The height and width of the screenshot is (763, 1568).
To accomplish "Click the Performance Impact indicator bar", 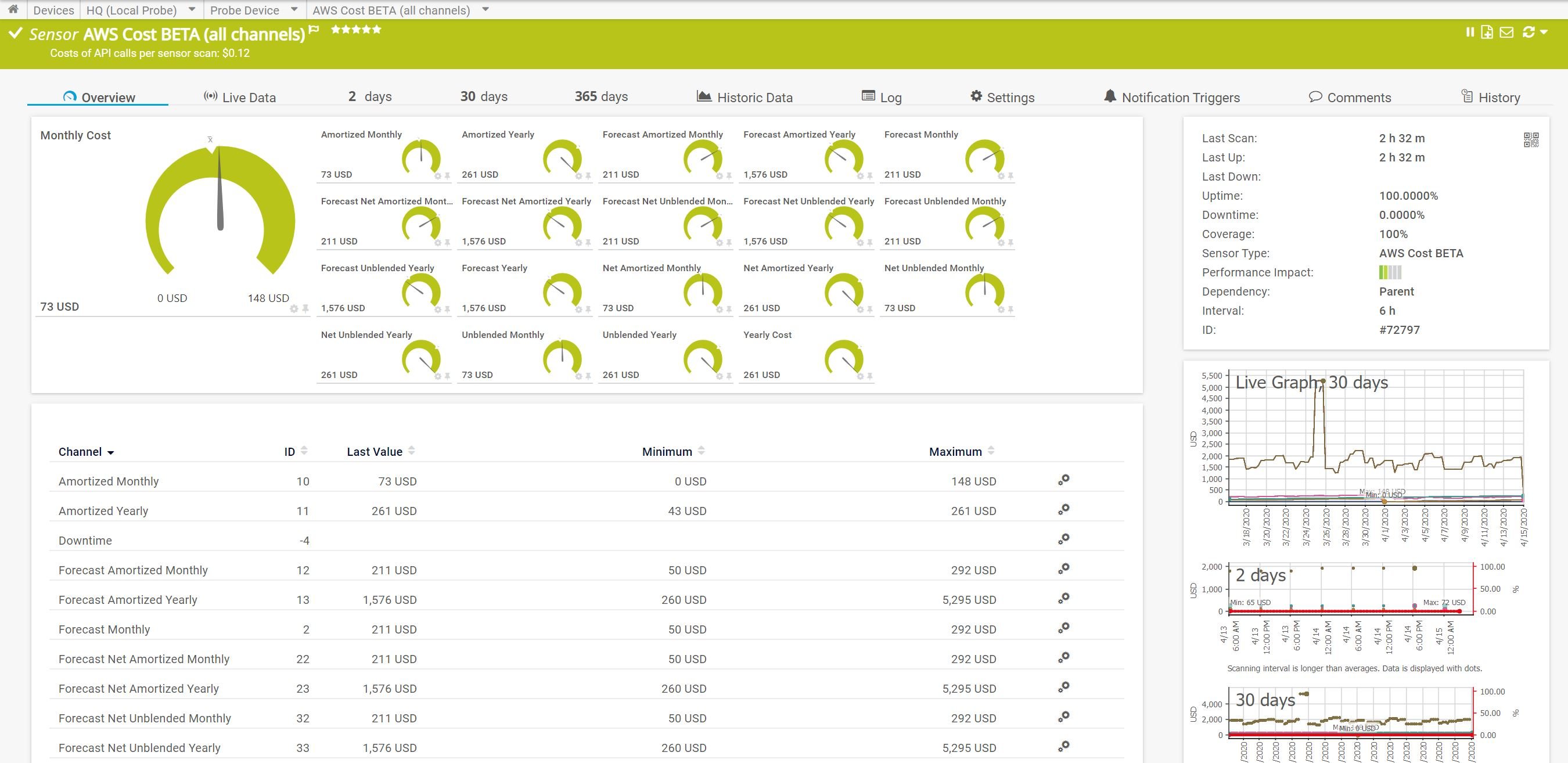I will pos(1391,272).
